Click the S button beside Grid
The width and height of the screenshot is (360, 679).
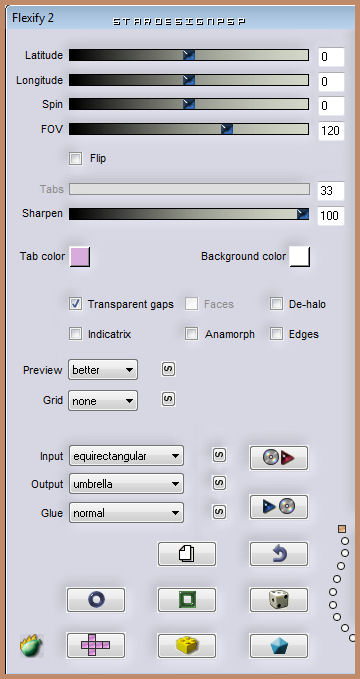pos(169,399)
